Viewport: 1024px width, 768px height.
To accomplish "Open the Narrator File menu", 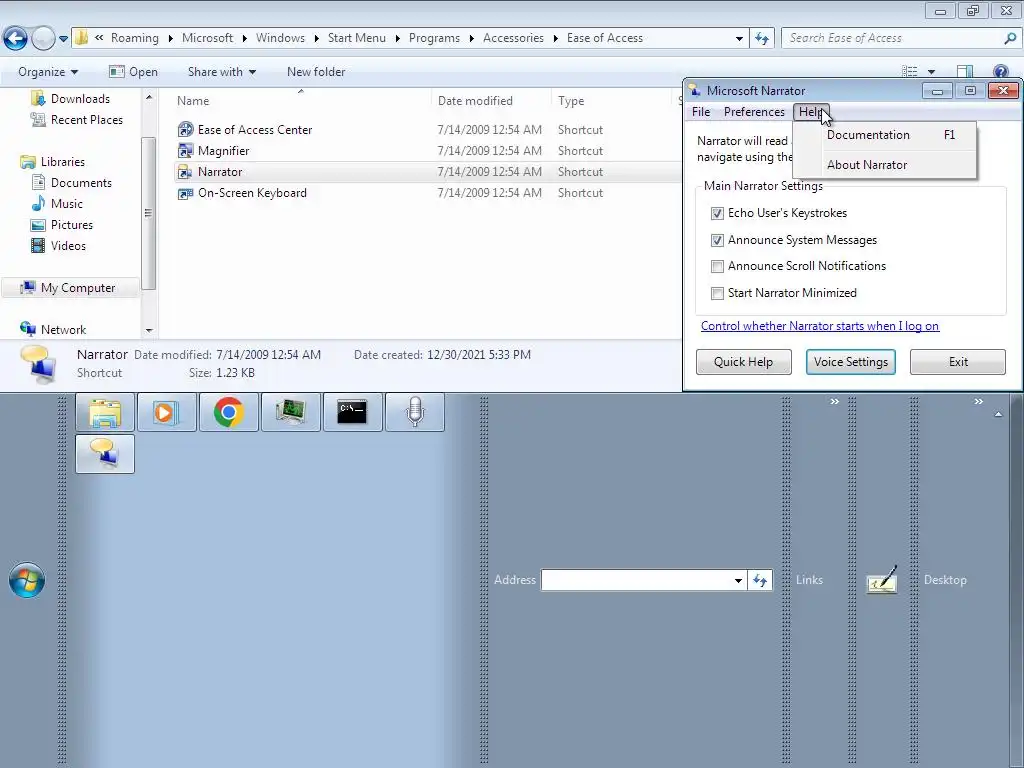I will [701, 112].
